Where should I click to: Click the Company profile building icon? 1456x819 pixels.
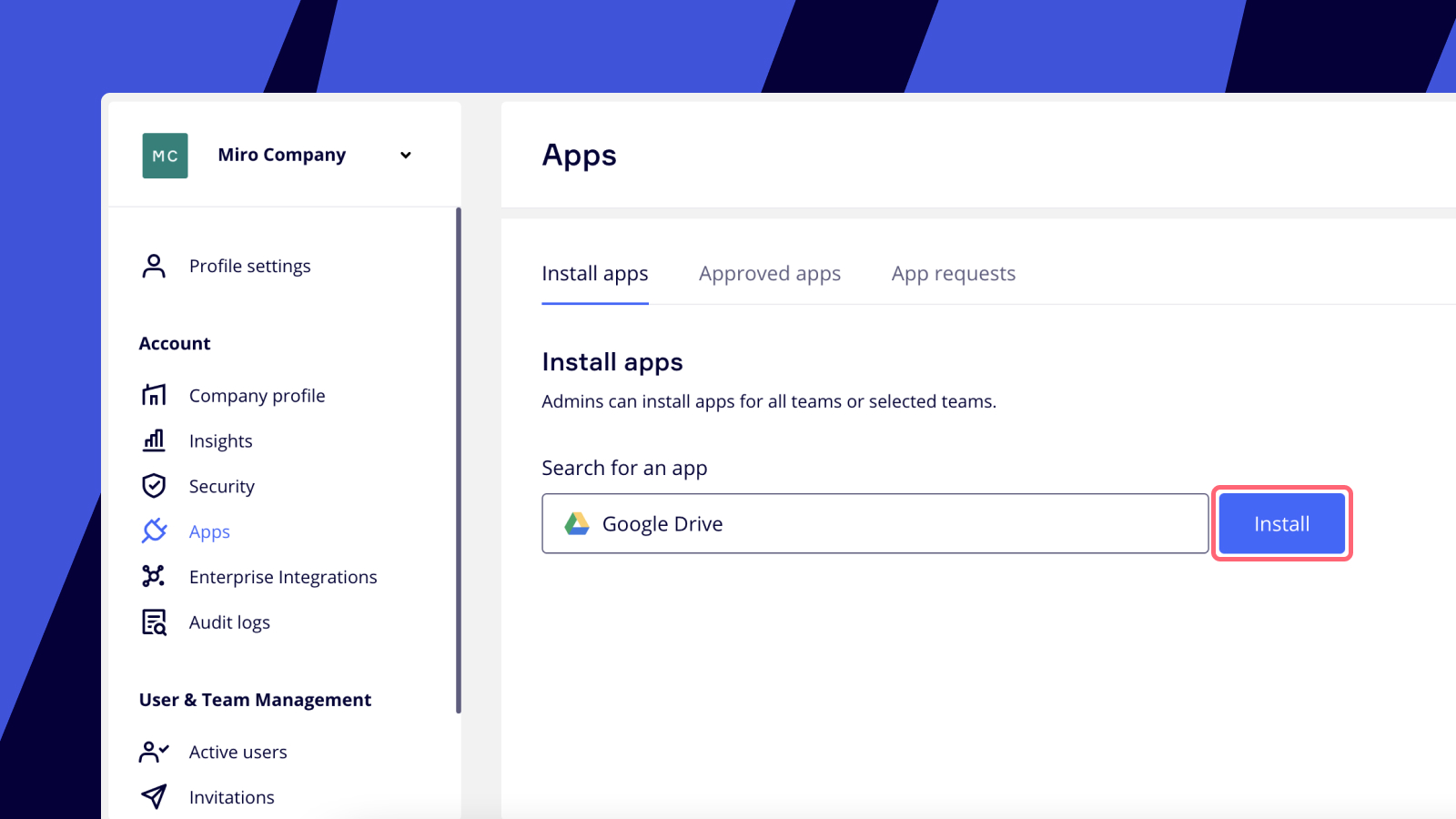[154, 395]
